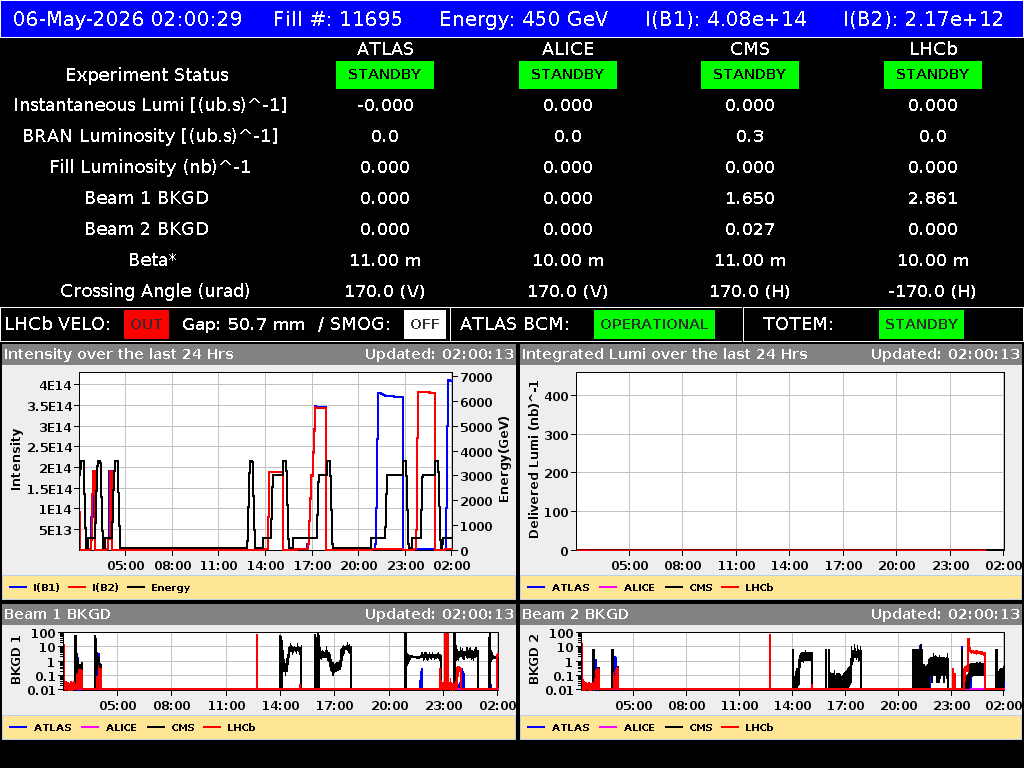Click the black Energy legend entry
Screen dimensions: 1024x768
159,587
